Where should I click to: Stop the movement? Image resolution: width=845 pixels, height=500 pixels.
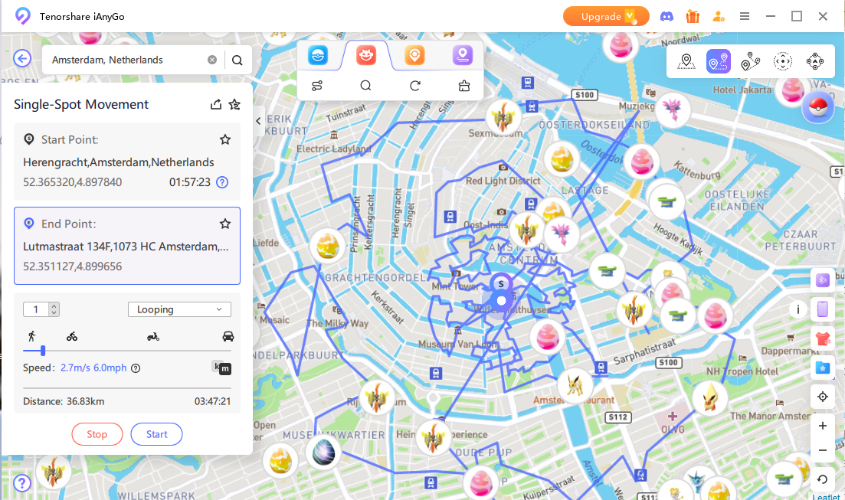(97, 434)
